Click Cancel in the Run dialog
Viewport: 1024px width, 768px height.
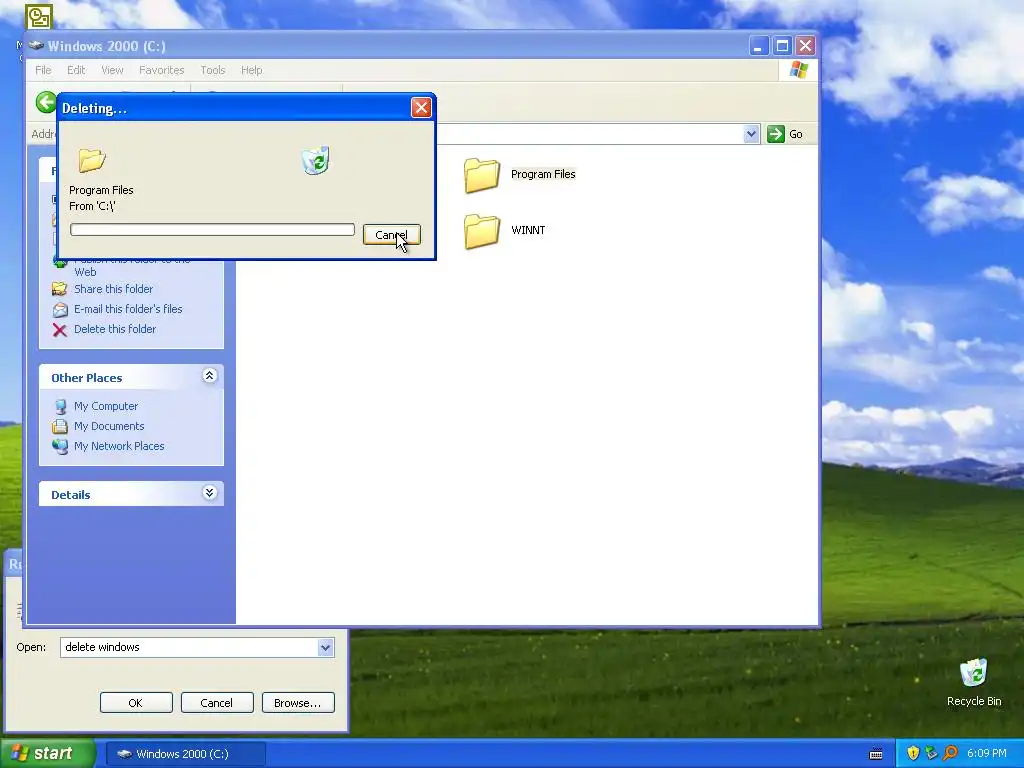click(217, 703)
